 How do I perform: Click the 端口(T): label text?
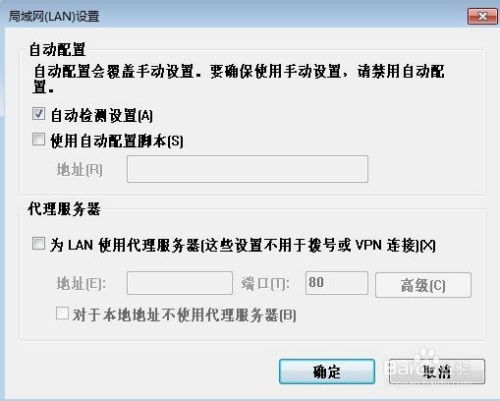point(265,284)
